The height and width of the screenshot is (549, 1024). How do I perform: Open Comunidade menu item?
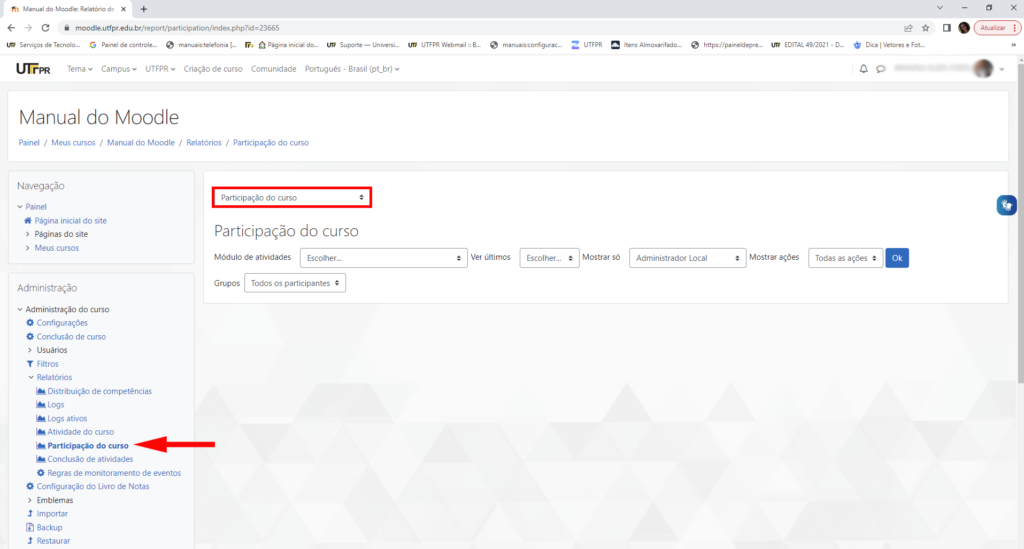(274, 69)
